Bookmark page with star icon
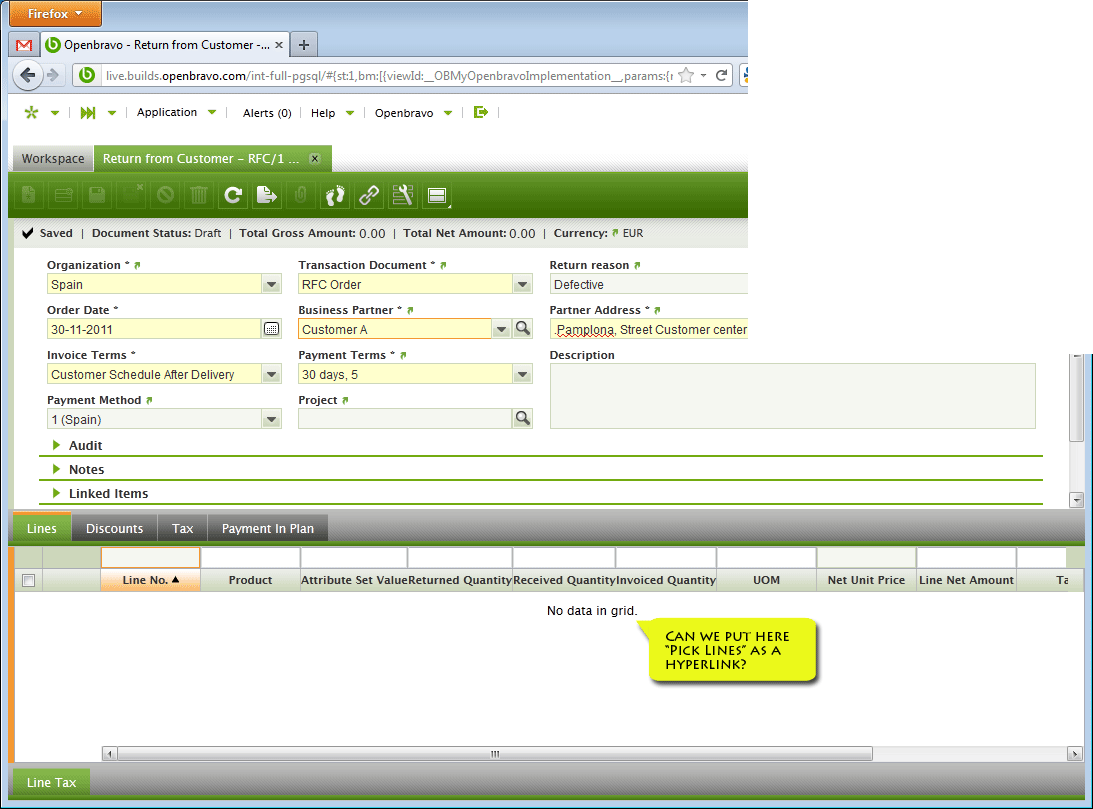1093x809 pixels. pyautogui.click(x=686, y=75)
